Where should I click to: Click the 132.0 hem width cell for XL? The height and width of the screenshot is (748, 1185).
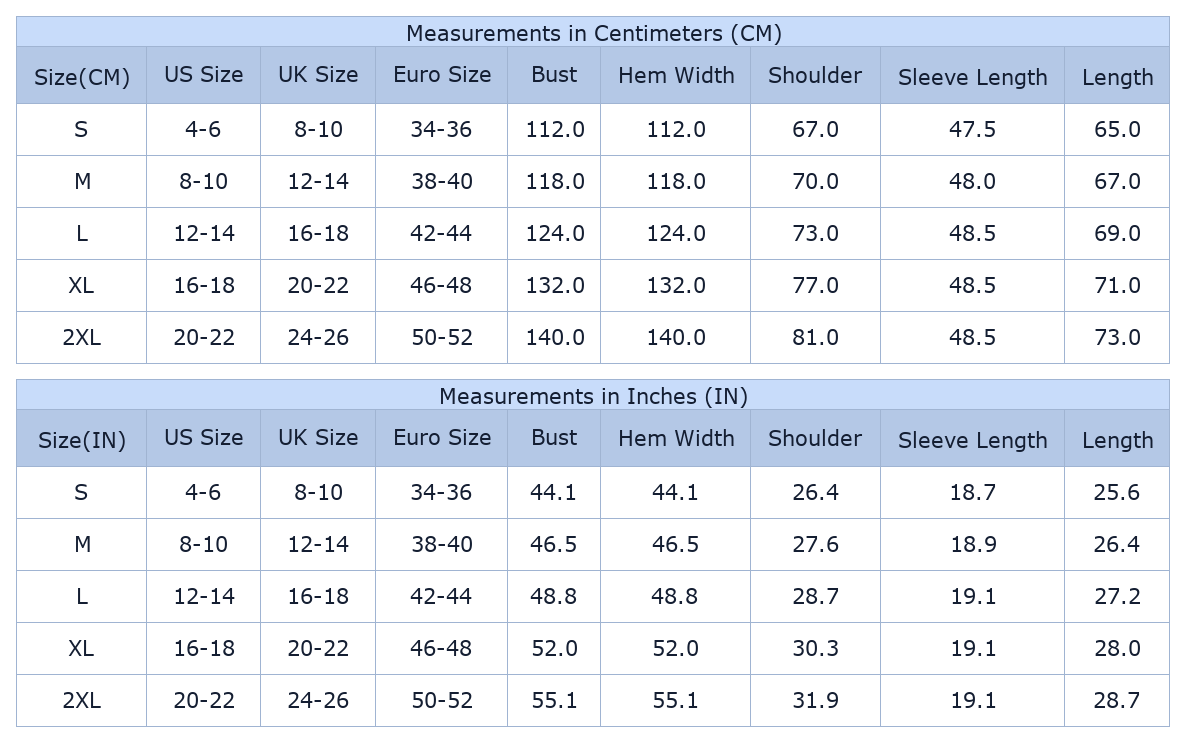(x=676, y=285)
